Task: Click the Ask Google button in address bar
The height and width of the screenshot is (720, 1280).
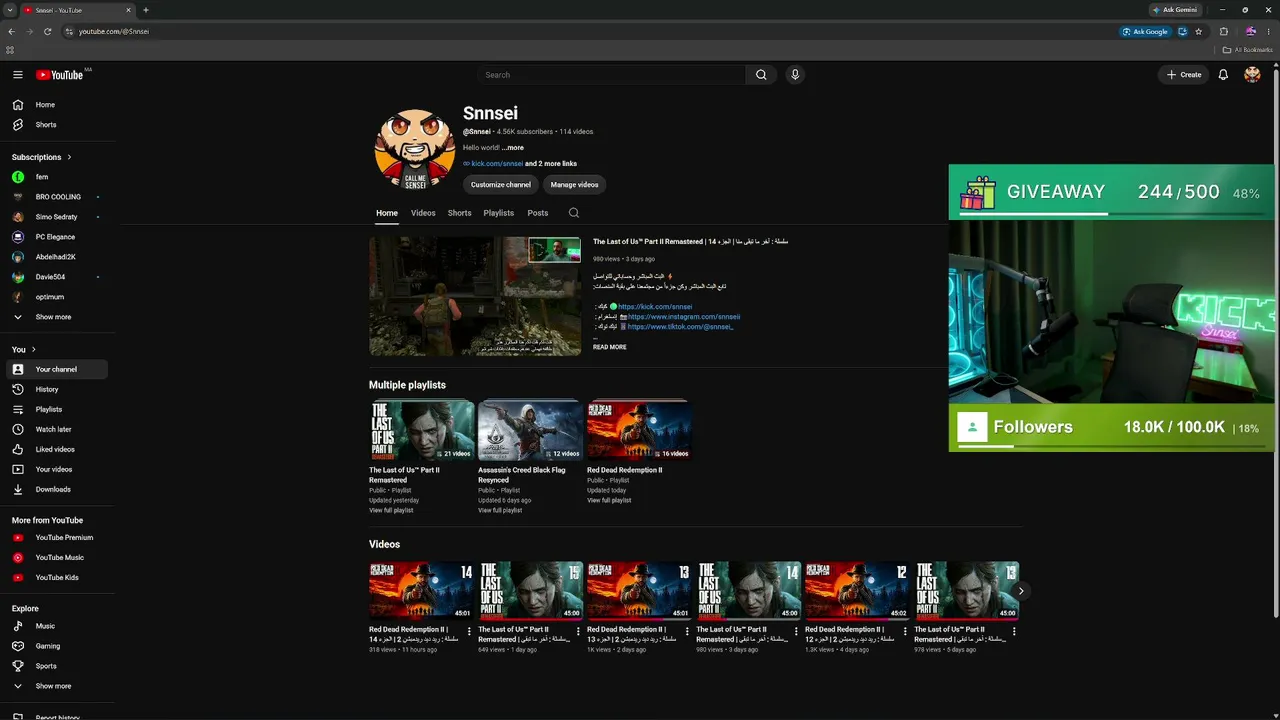Action: click(1145, 31)
